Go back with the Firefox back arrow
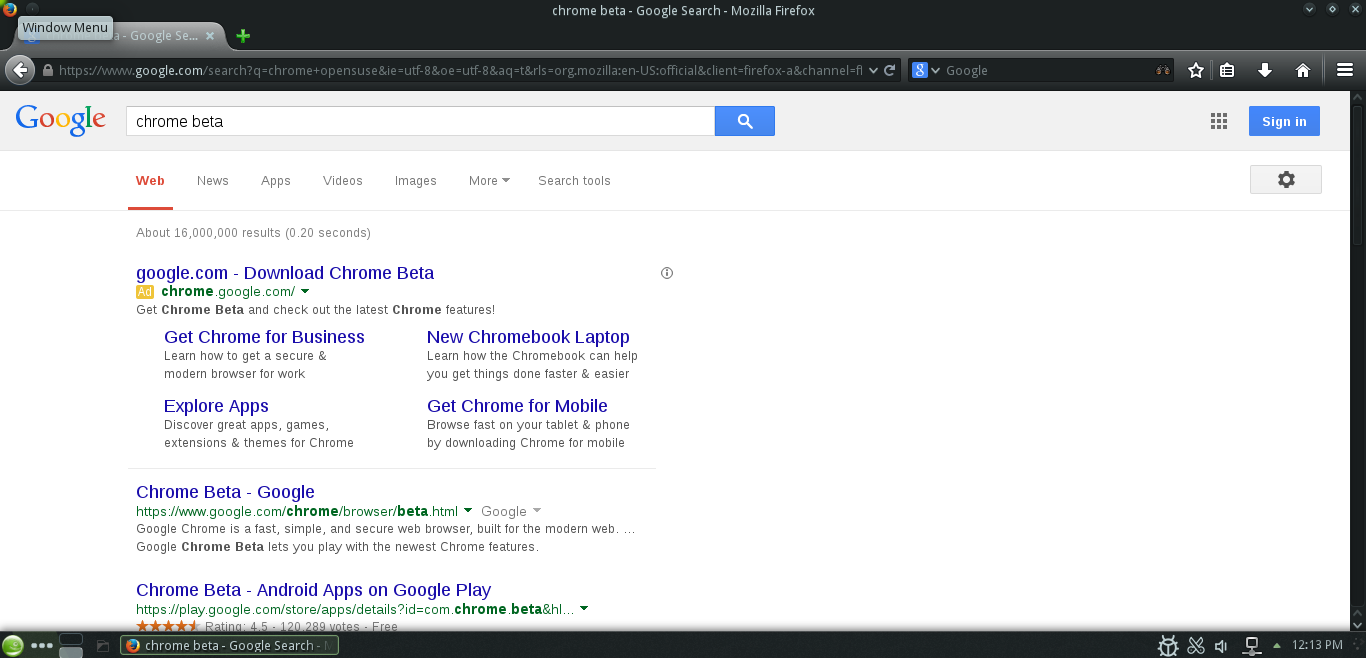This screenshot has height=658, width=1366. tap(20, 70)
